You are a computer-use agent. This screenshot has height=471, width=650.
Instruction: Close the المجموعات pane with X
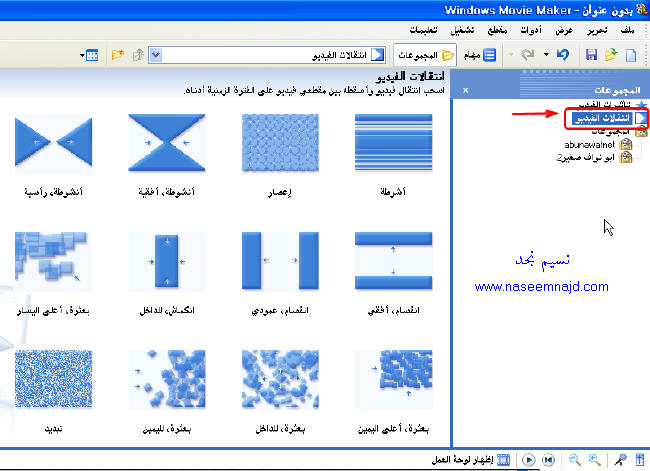coord(466,91)
